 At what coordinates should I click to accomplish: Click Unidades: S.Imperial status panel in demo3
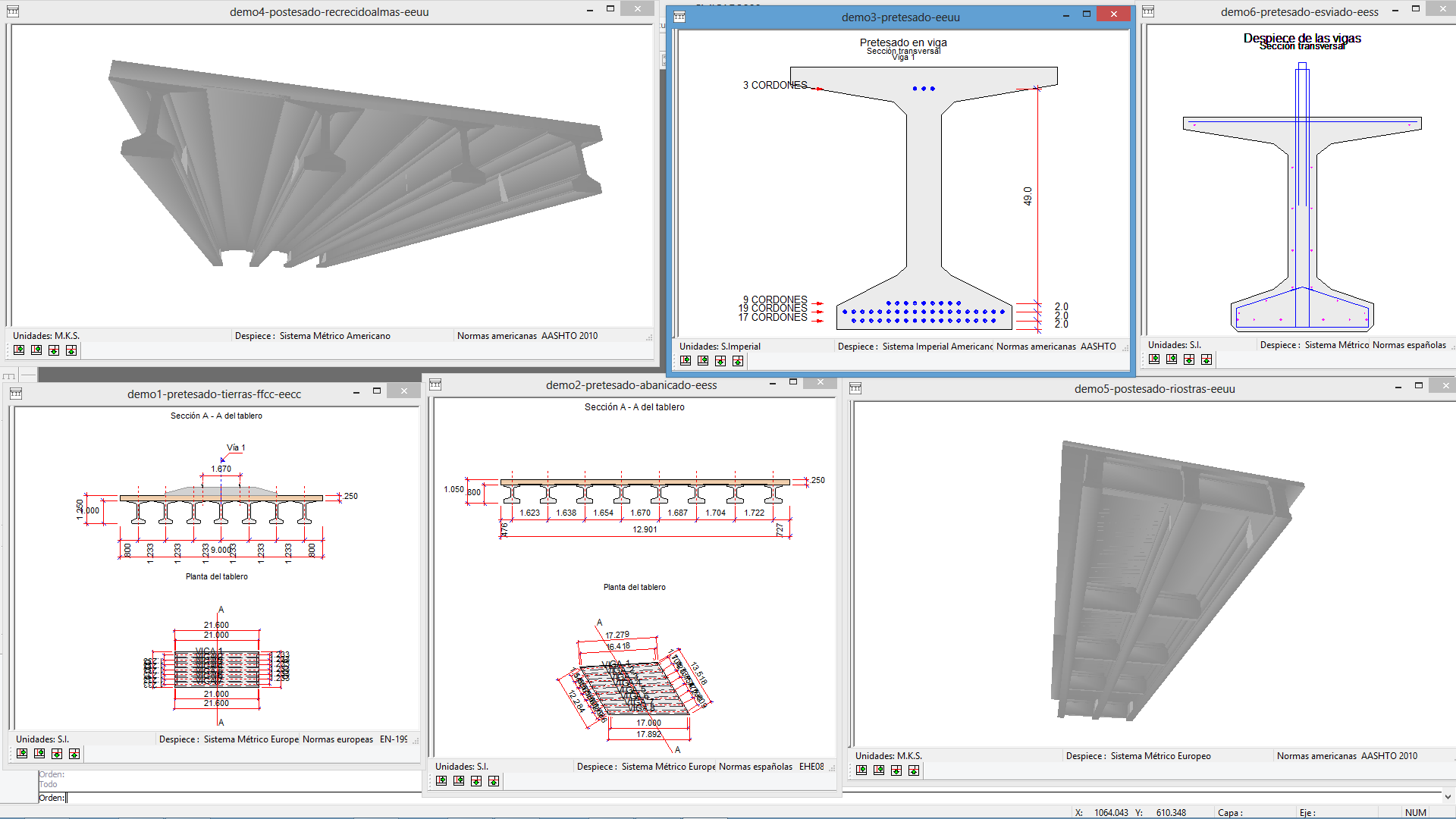[x=719, y=347]
